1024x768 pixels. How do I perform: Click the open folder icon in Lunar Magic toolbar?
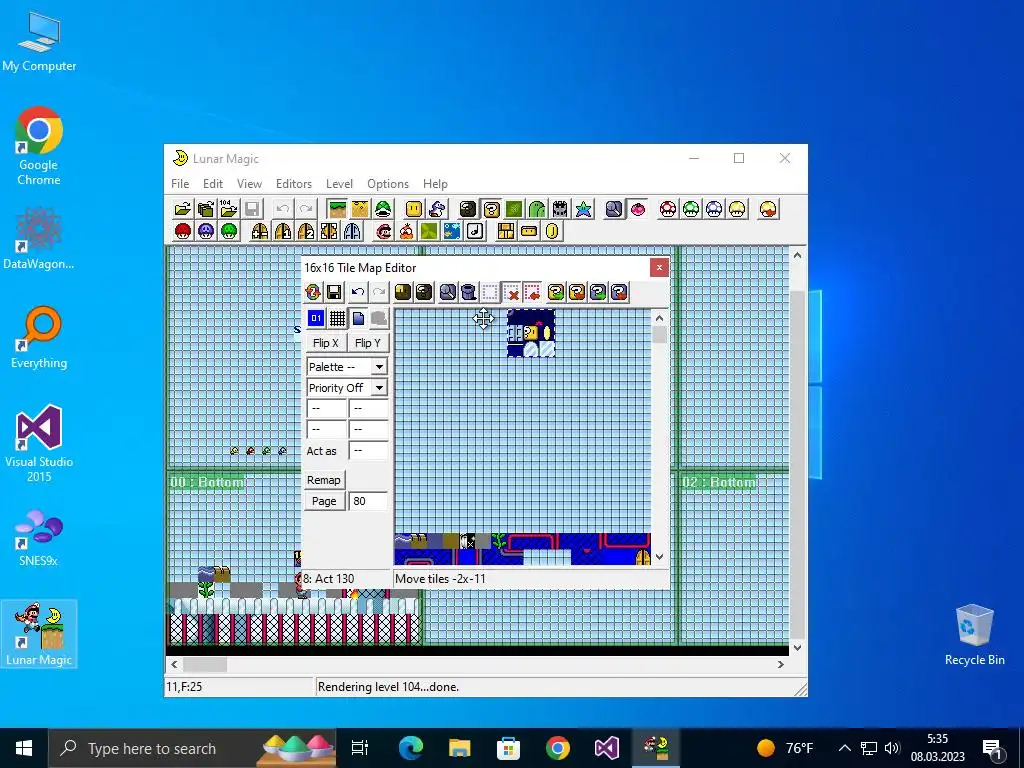click(183, 209)
